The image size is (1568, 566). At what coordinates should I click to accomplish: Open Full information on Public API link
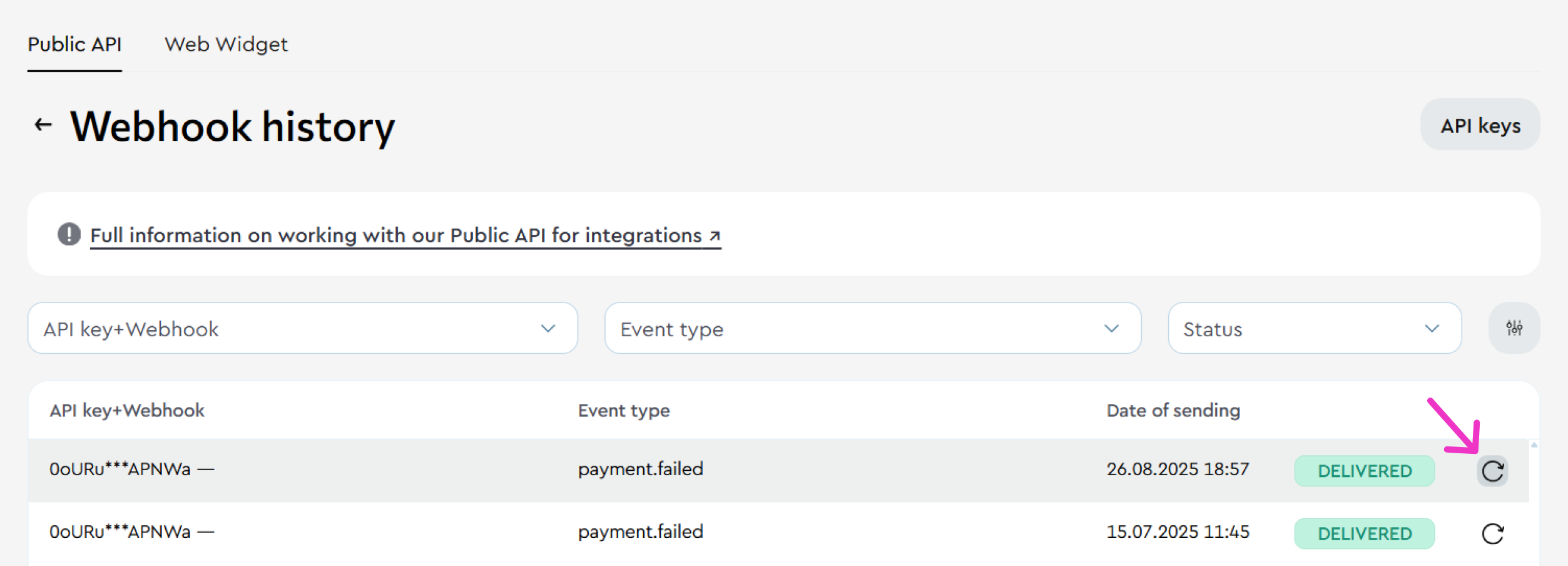(x=405, y=235)
